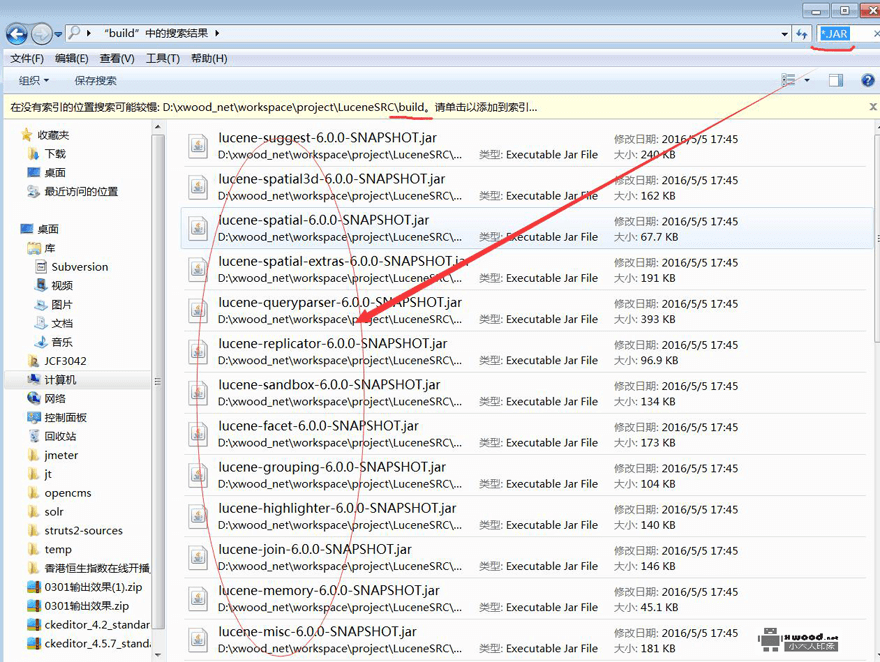This screenshot has height=662, width=880.
Task: Open the 下载 folder
Action: 47,154
